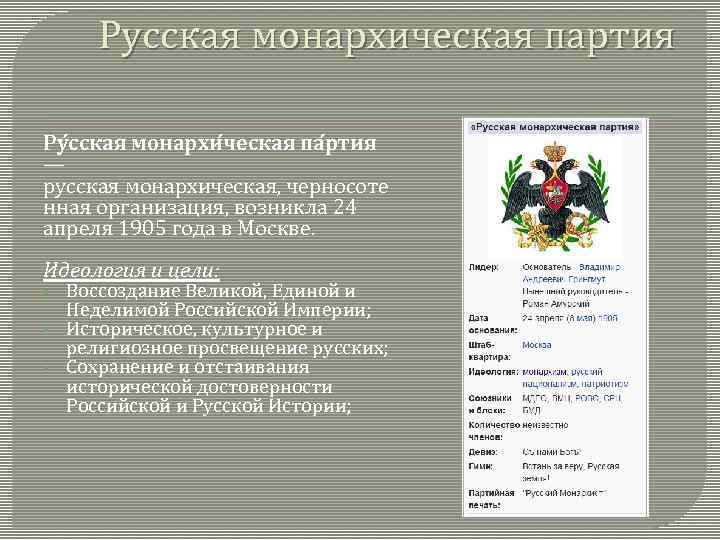Open the 'РОВС' ally link

coord(587,398)
